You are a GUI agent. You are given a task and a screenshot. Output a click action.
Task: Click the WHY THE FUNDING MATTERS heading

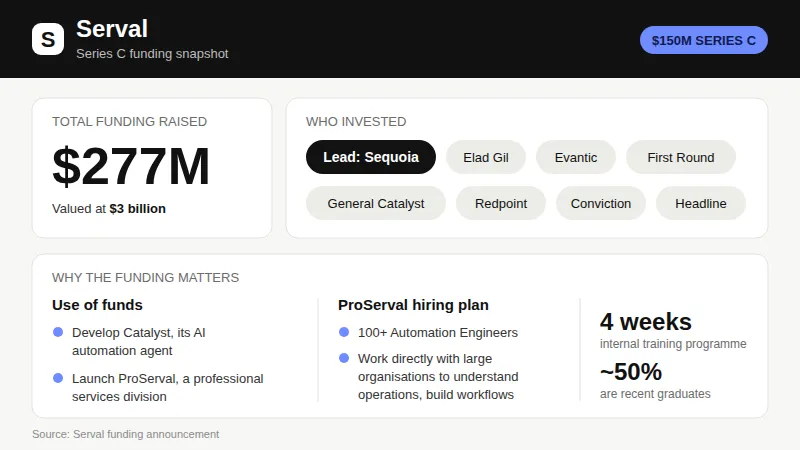click(x=145, y=278)
